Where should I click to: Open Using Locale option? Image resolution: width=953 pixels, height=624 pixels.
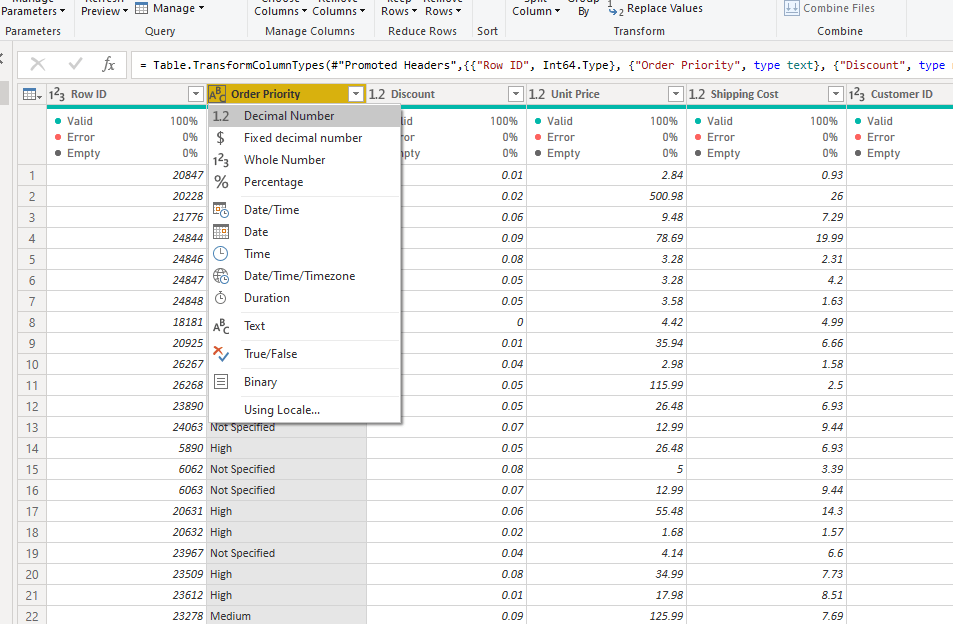(304, 410)
